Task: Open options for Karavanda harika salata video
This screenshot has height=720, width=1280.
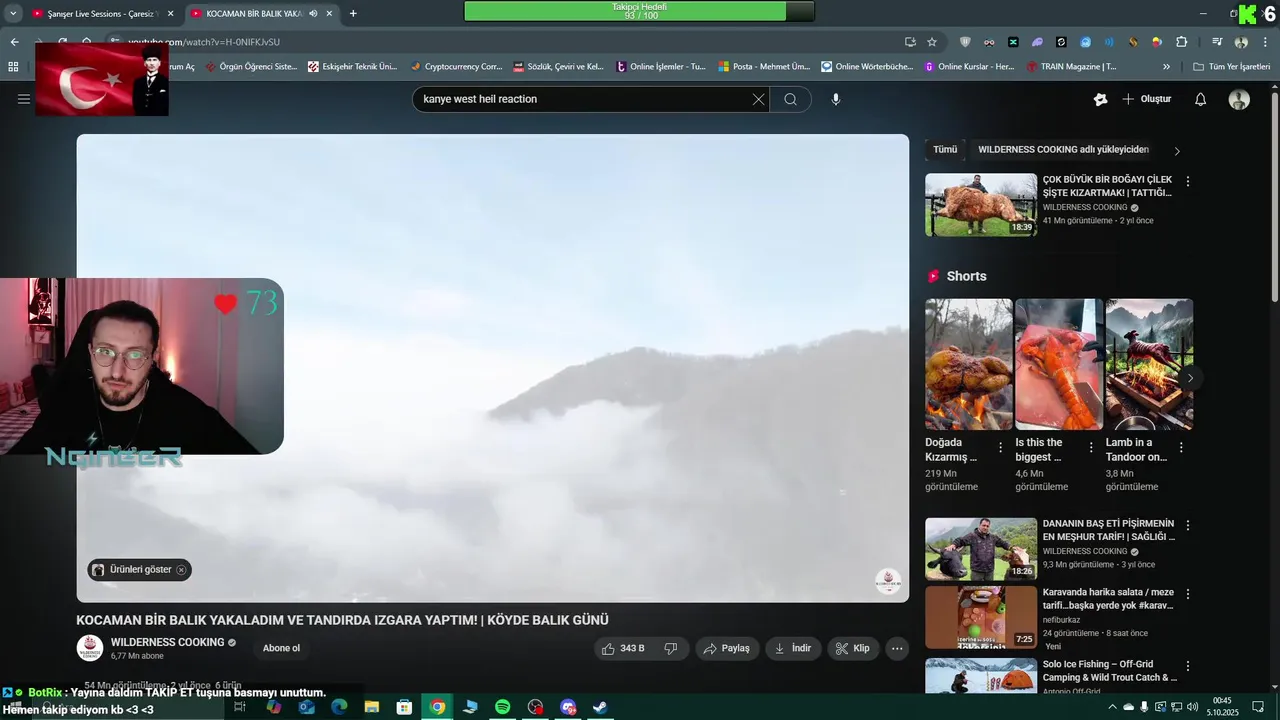Action: 1188,594
